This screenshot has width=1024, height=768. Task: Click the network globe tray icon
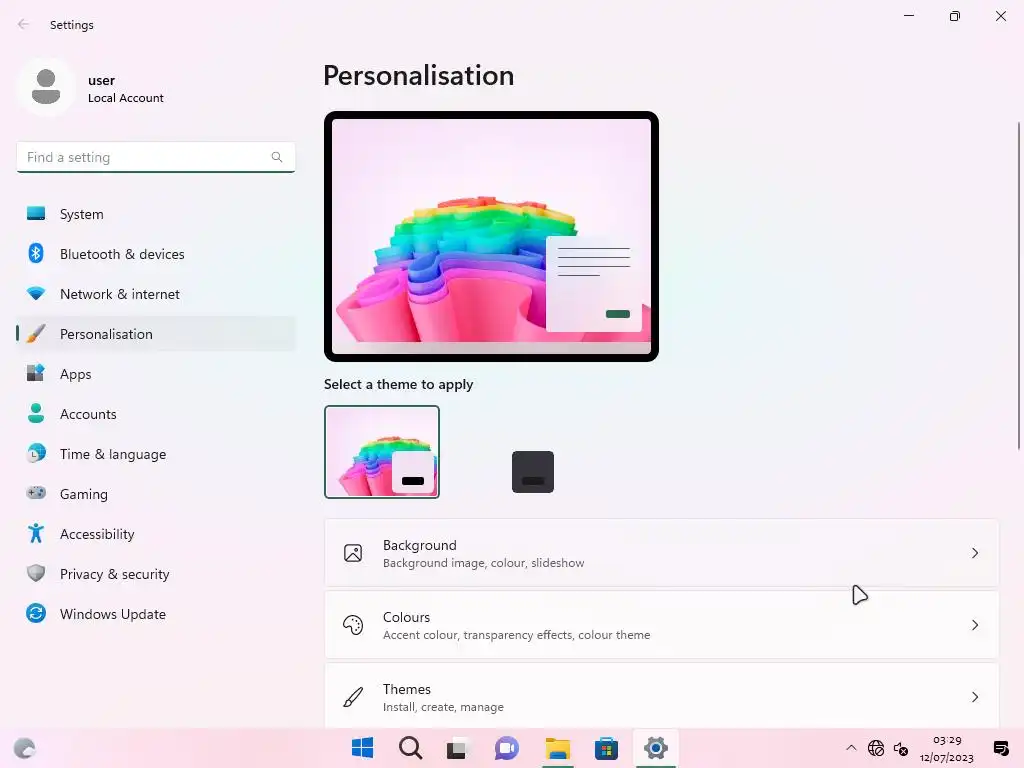click(x=876, y=748)
